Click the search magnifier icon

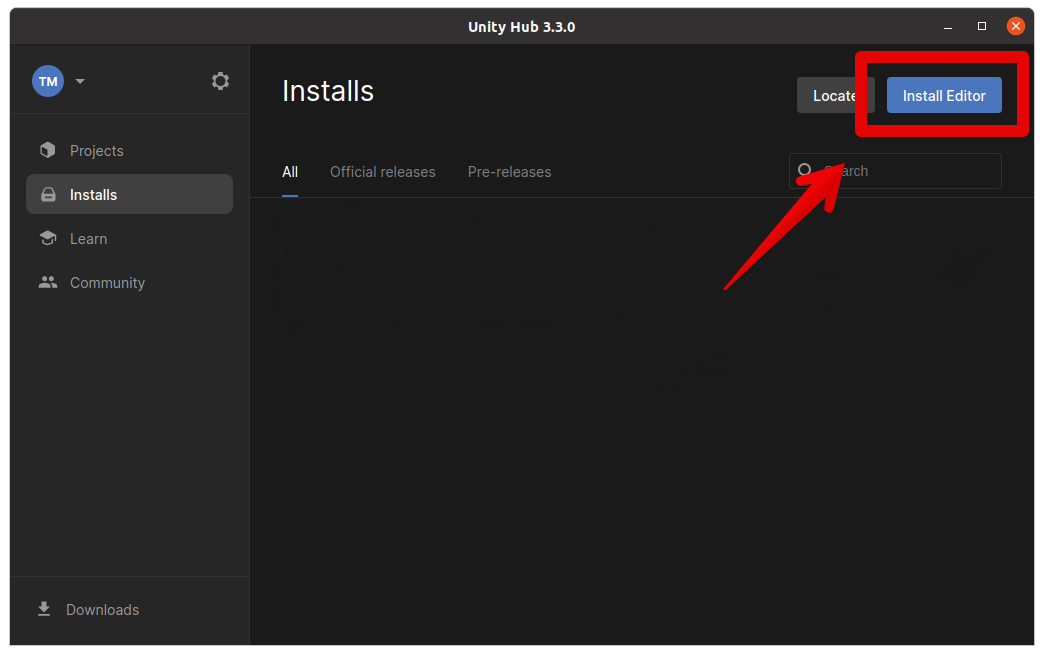click(804, 170)
